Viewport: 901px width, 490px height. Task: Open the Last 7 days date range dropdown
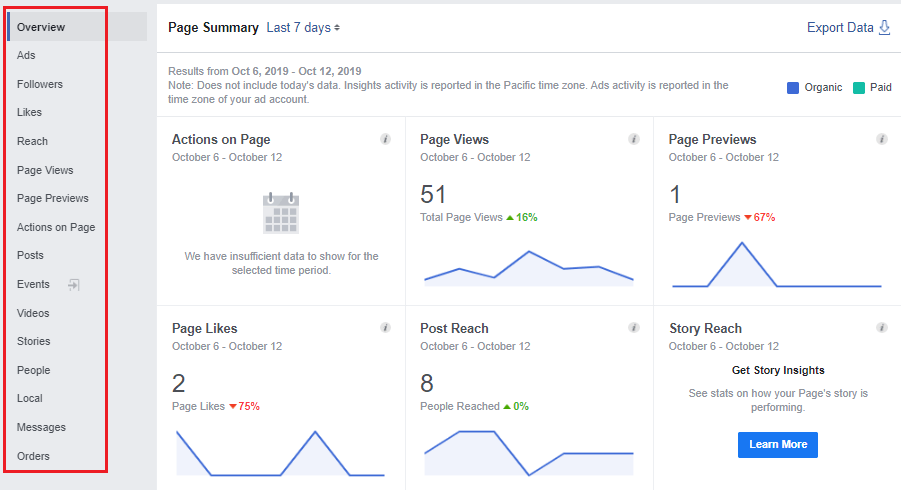(303, 28)
